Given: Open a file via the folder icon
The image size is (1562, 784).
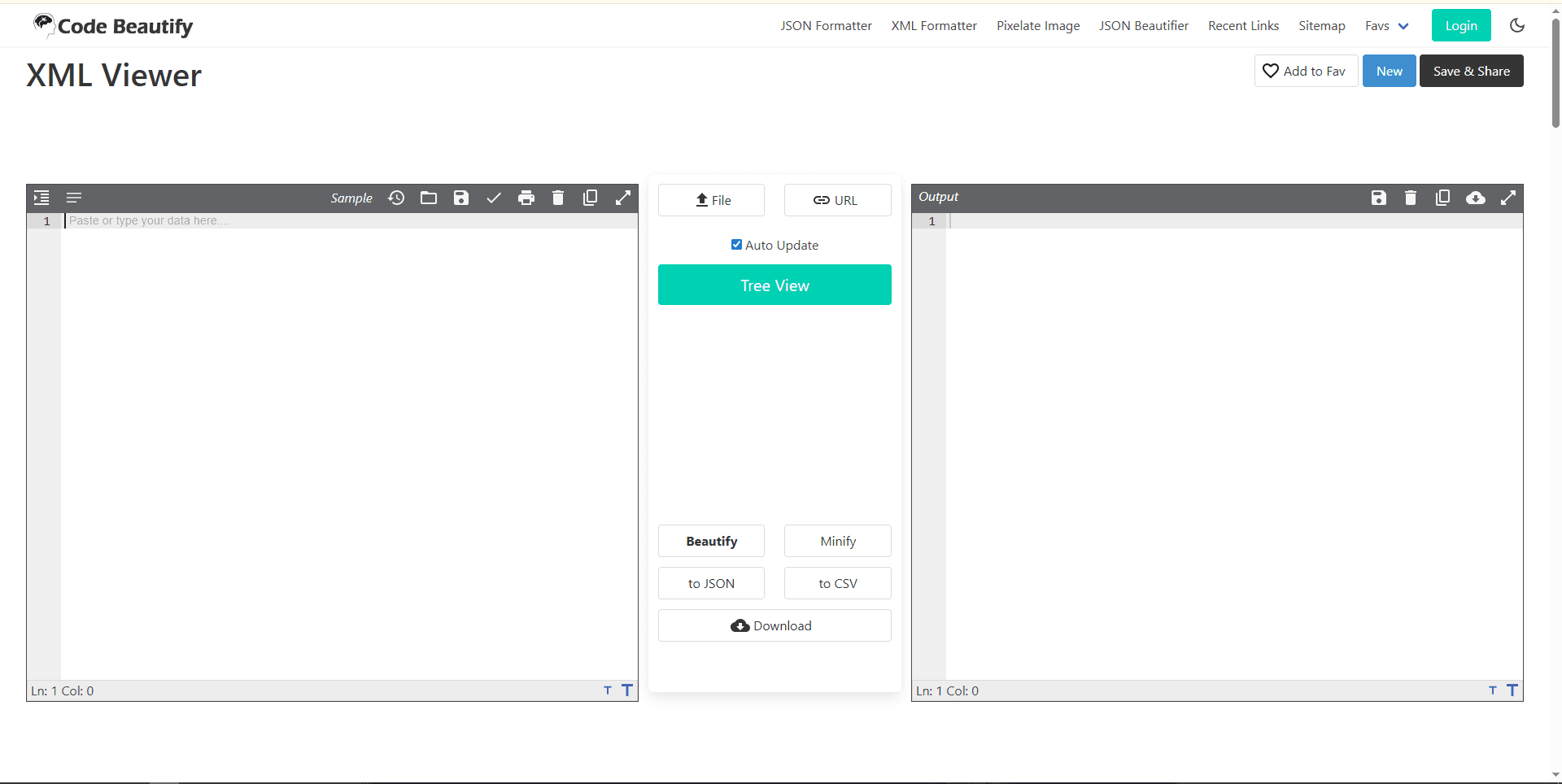Looking at the screenshot, I should click(x=429, y=198).
